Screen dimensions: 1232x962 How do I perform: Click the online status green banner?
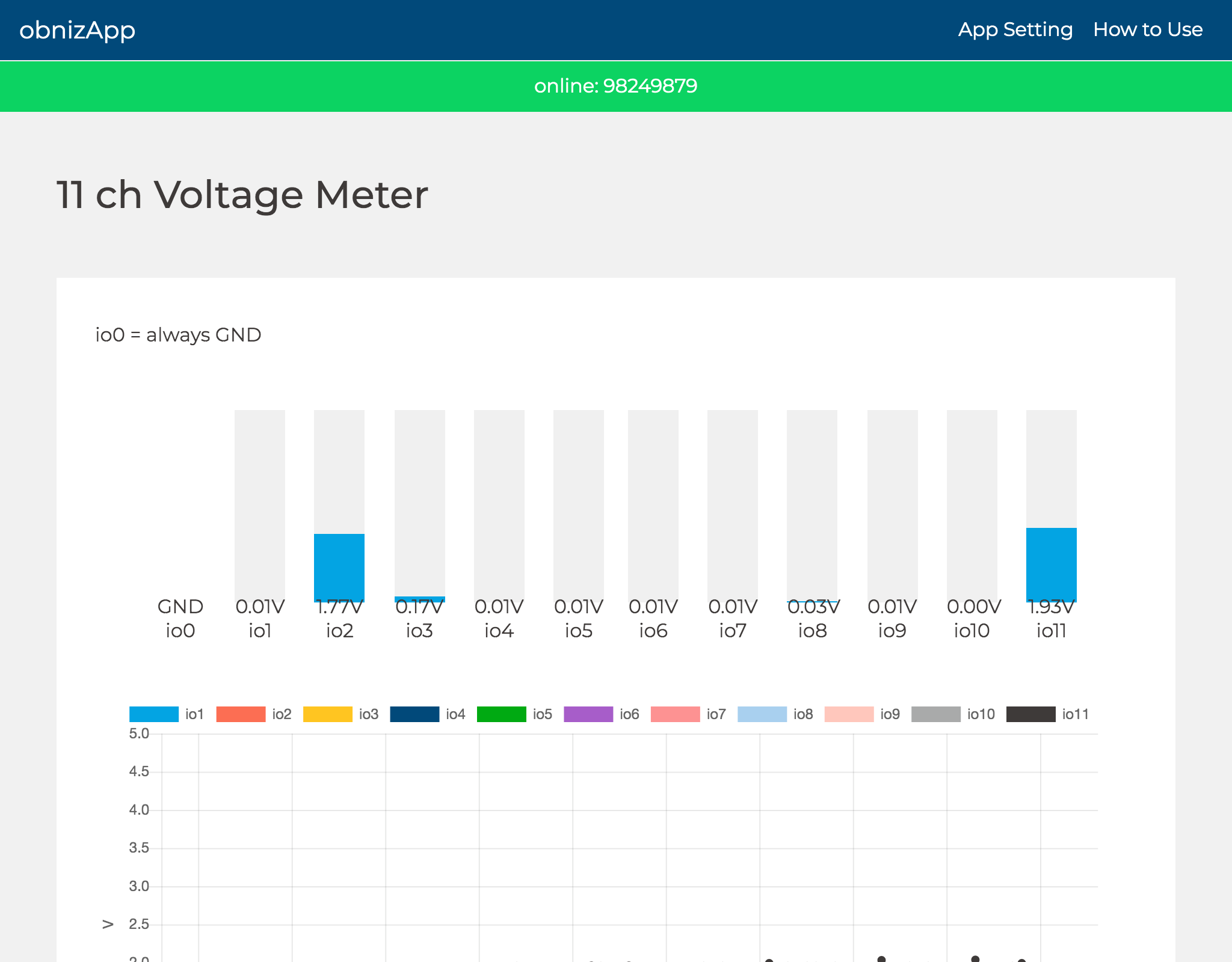tap(616, 86)
